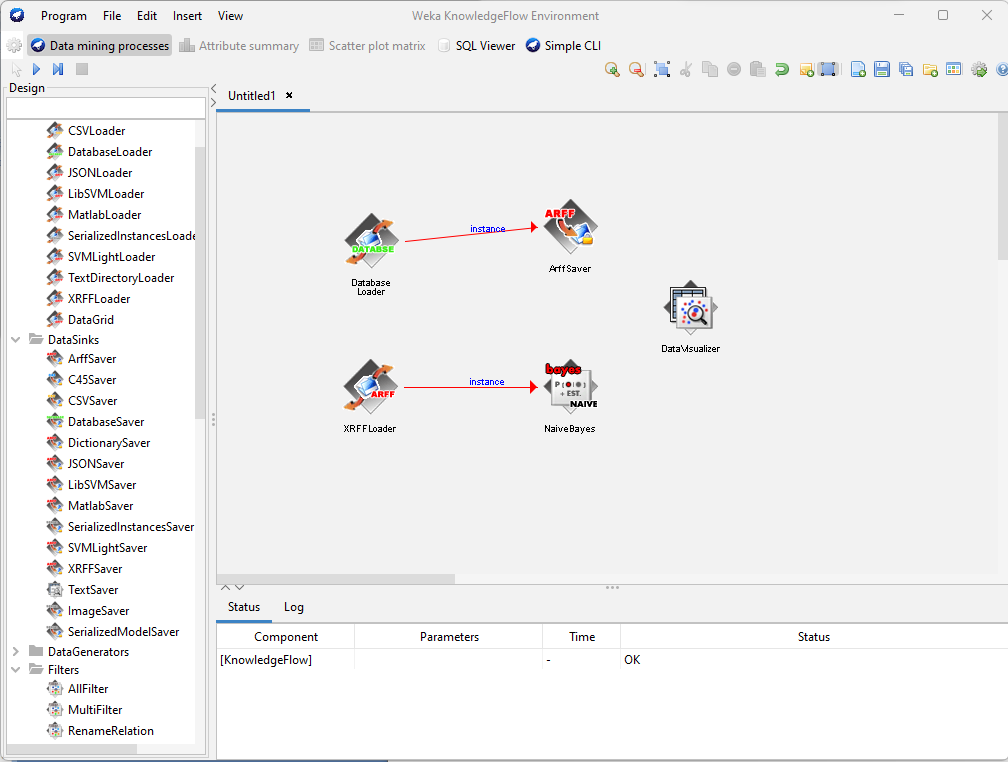Screen dimensions: 1008x762
Task: Click the Design tree horizontal scrollbar
Action: click(71, 749)
